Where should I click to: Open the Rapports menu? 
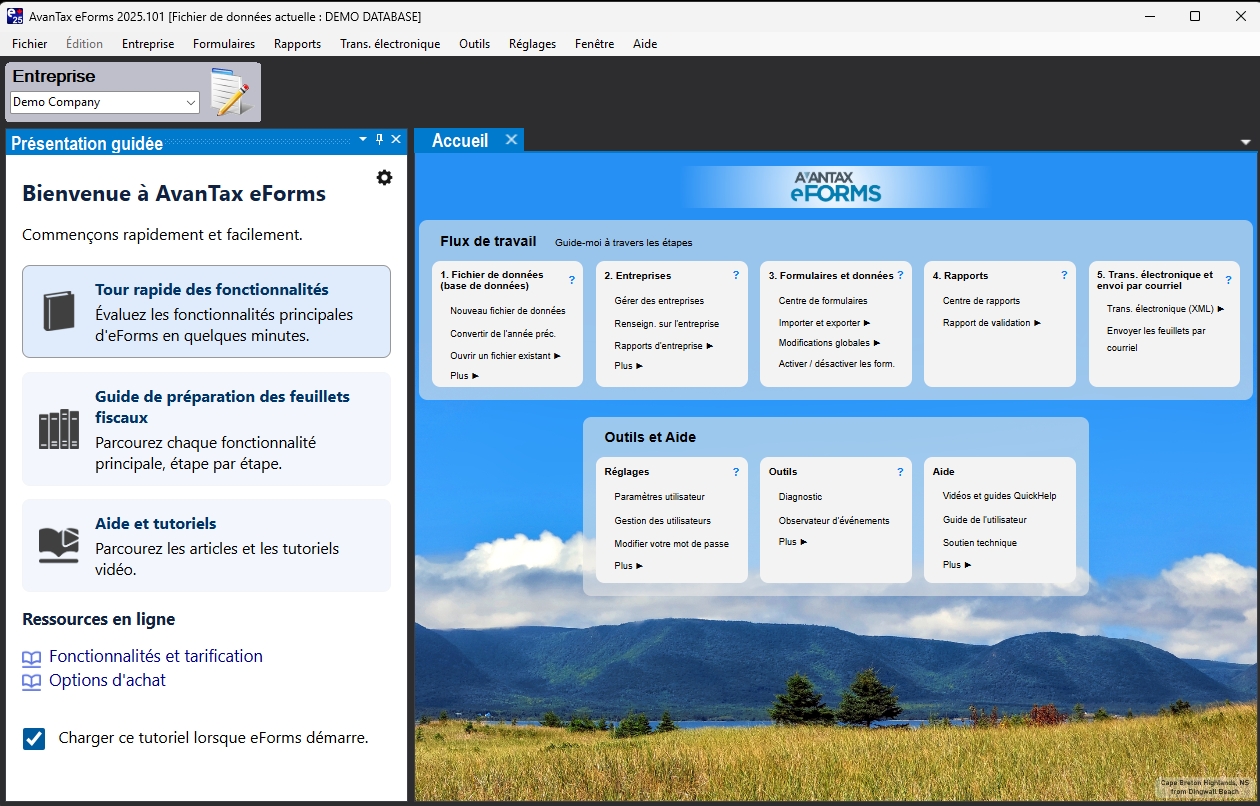coord(297,44)
